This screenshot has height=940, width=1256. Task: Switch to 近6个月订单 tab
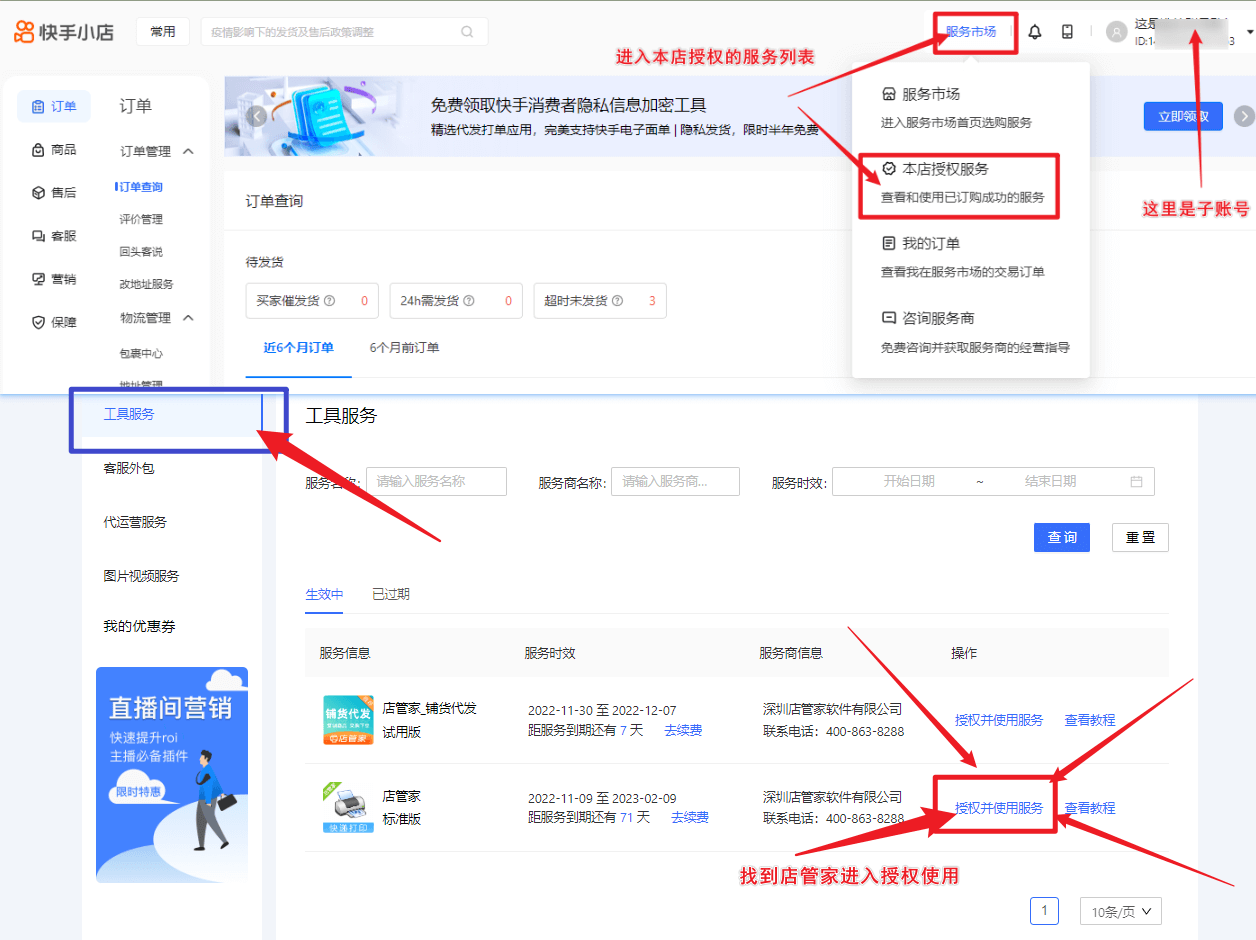298,348
